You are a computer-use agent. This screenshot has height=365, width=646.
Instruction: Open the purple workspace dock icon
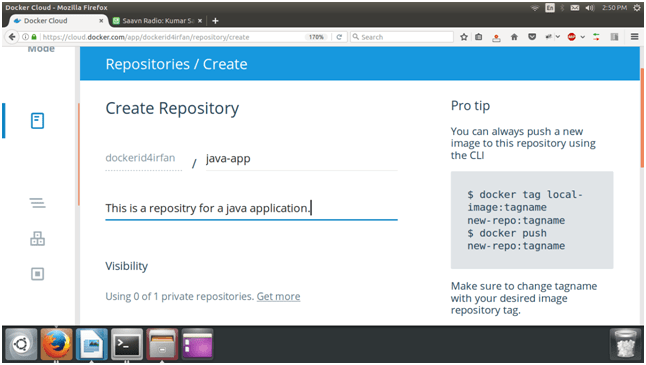tap(198, 344)
